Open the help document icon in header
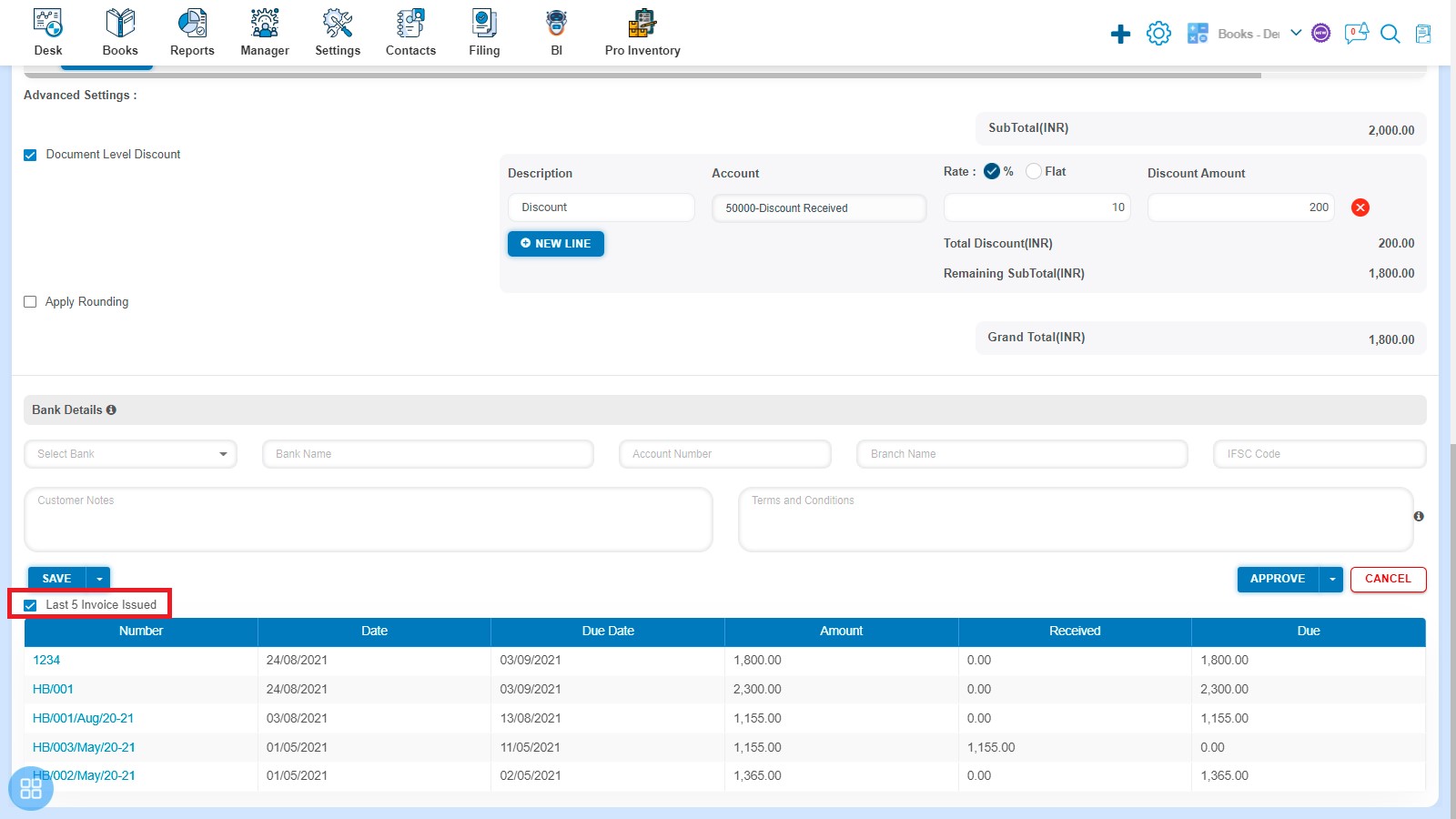The width and height of the screenshot is (1456, 819). tap(1423, 34)
